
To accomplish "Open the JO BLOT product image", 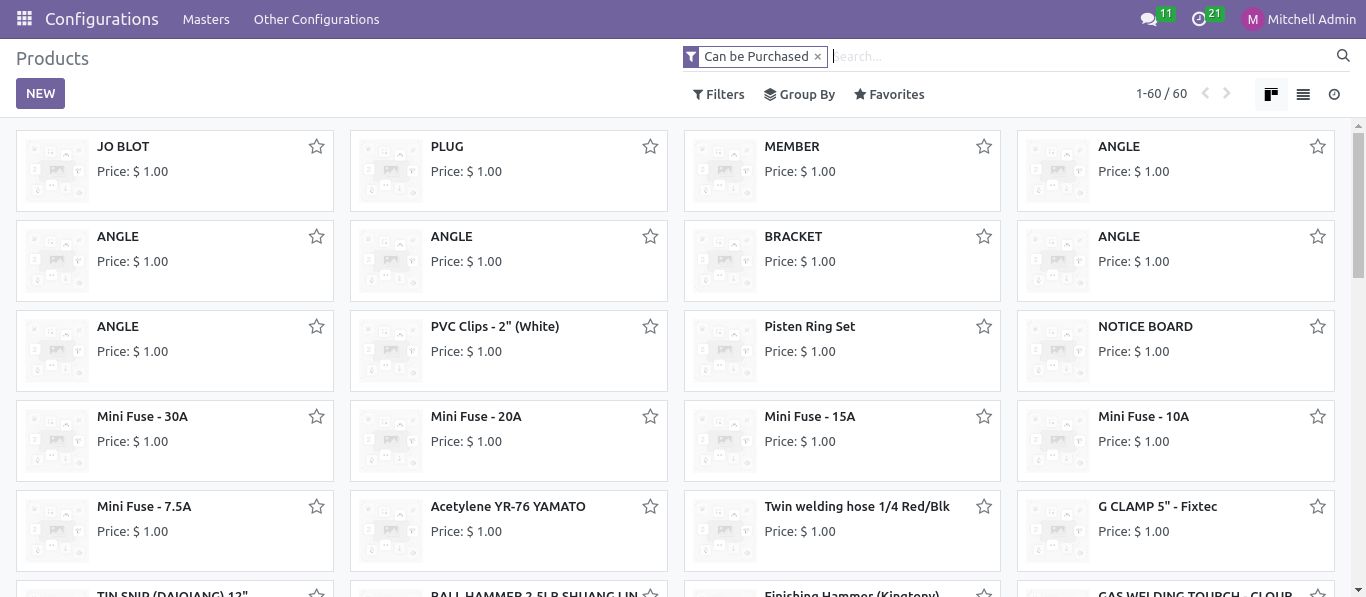I will point(57,171).
